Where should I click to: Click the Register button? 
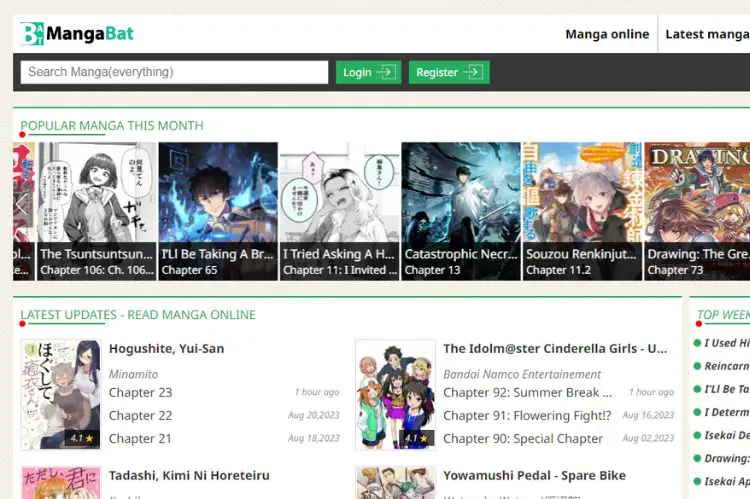(449, 72)
